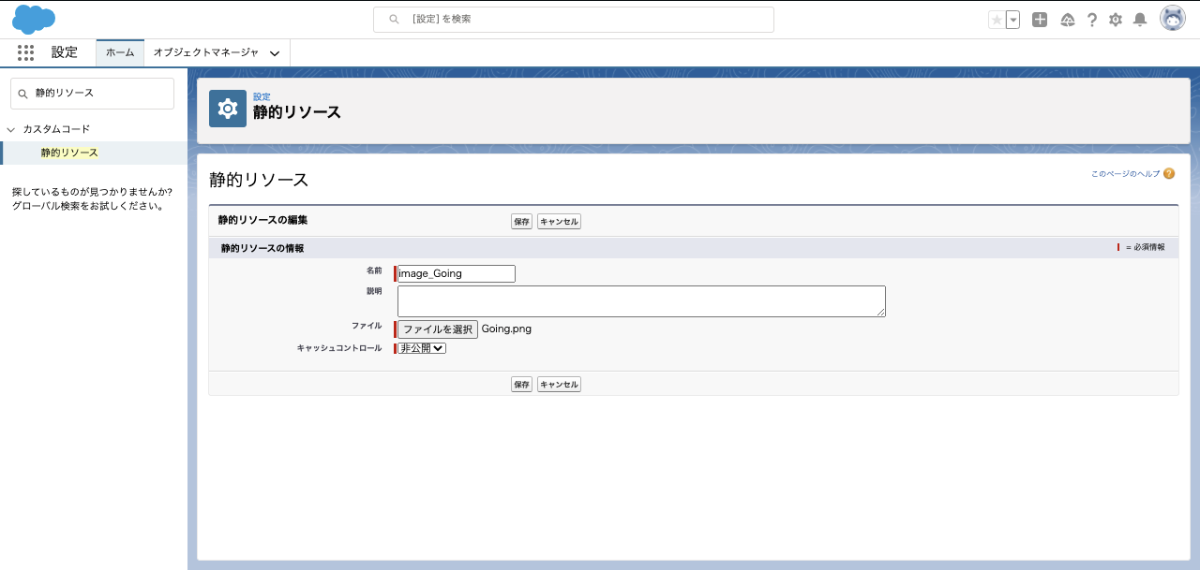Viewport: 1200px width, 570px height.
Task: Expand the オブジェクトマネージャ tab chevron
Action: coord(275,53)
